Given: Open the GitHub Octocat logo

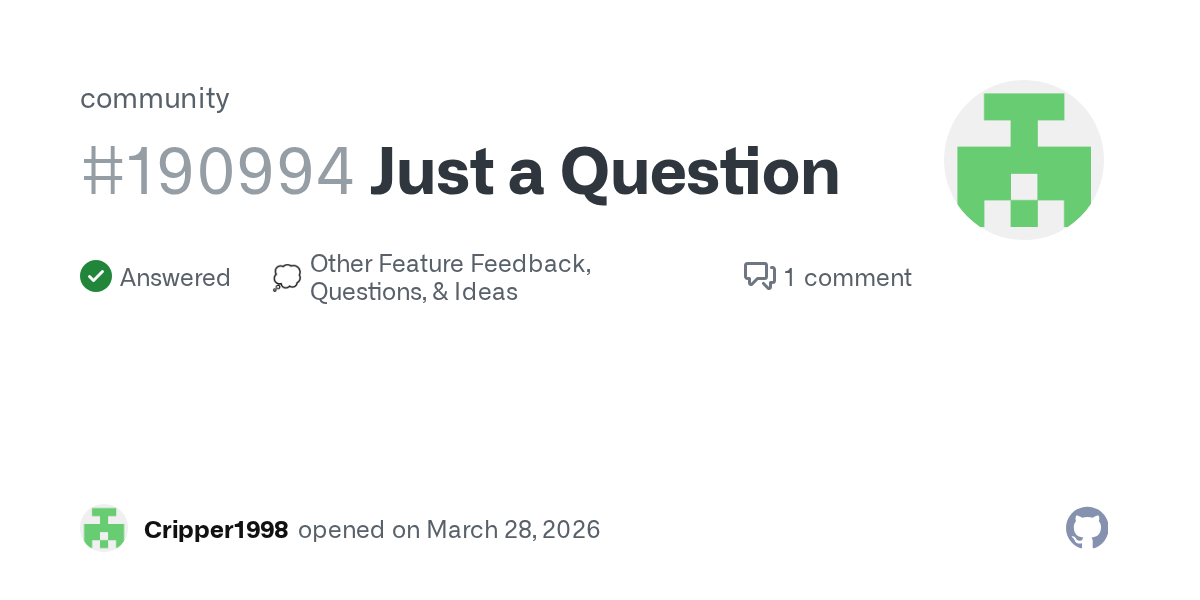Looking at the screenshot, I should 1087,528.
